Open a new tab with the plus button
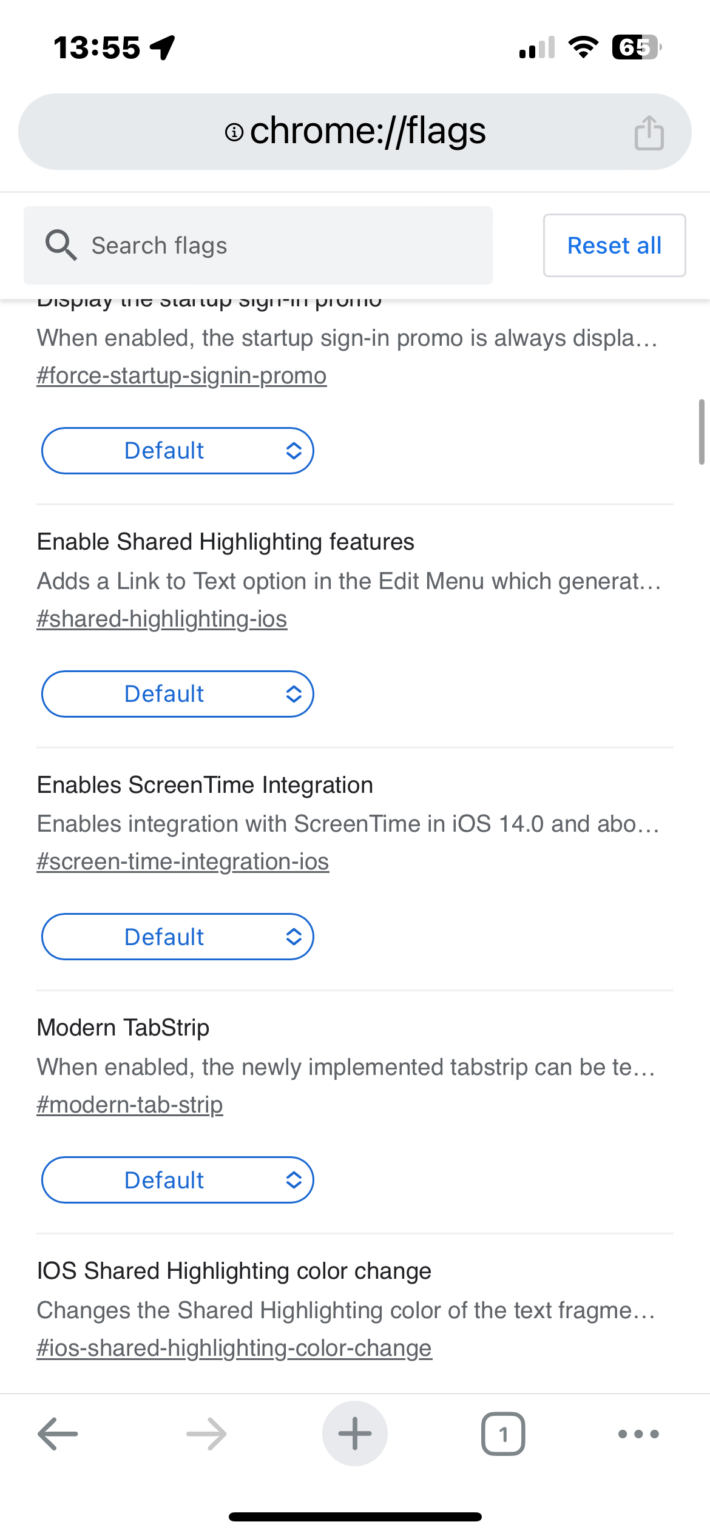This screenshot has height=1536, width=710. click(354, 1433)
